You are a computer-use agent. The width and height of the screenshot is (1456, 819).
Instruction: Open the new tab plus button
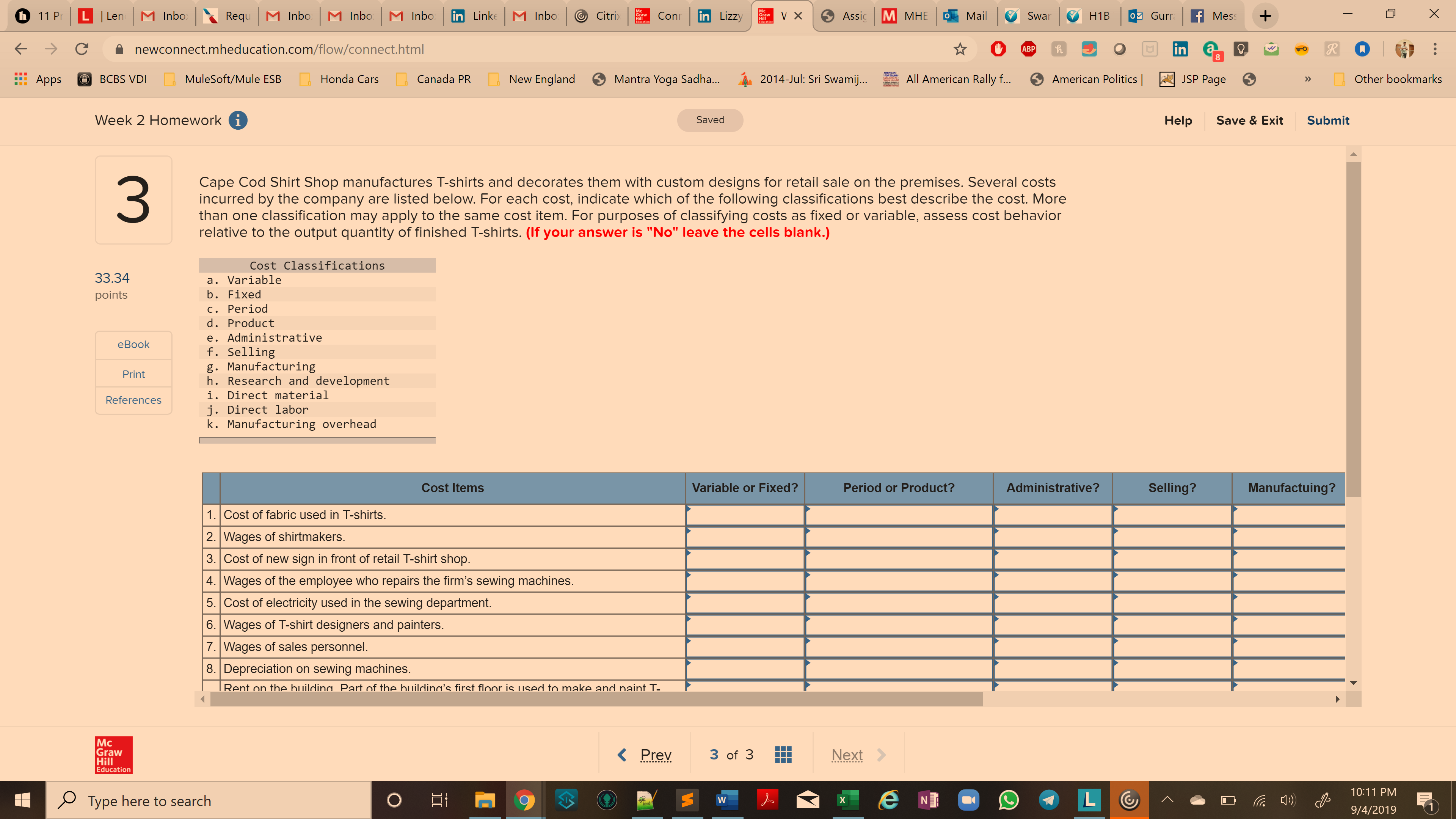tap(1265, 16)
